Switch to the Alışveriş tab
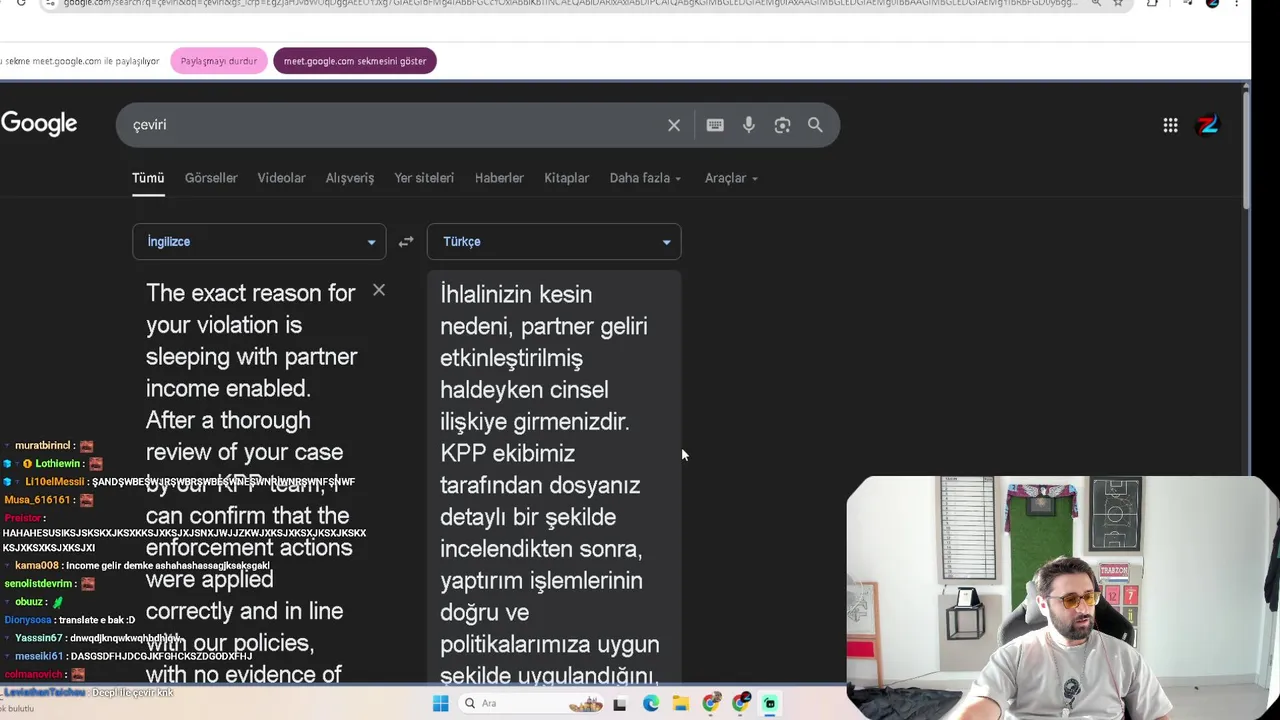The image size is (1280, 720). coord(350,178)
